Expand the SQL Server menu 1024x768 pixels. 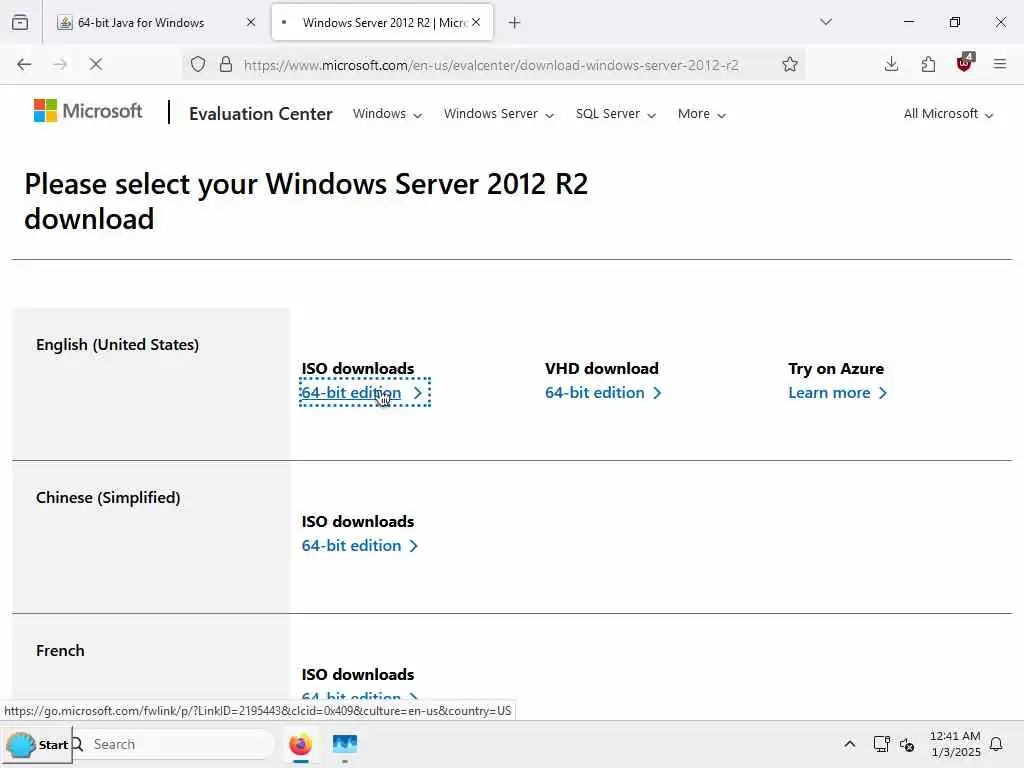pos(616,114)
